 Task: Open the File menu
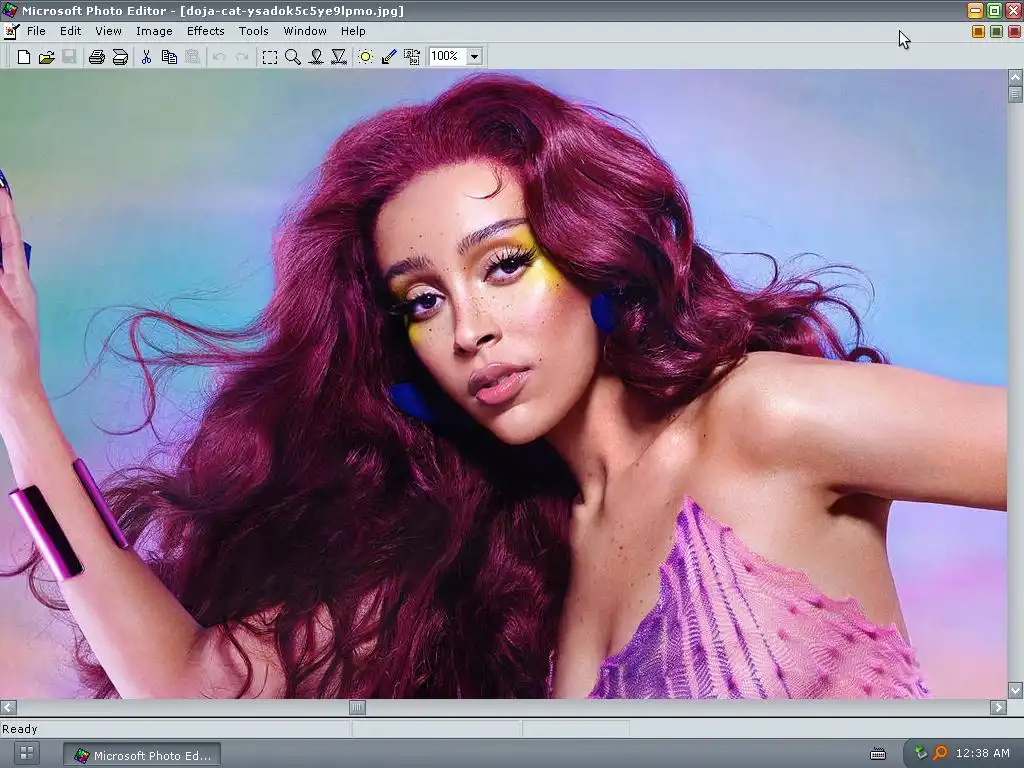(36, 31)
